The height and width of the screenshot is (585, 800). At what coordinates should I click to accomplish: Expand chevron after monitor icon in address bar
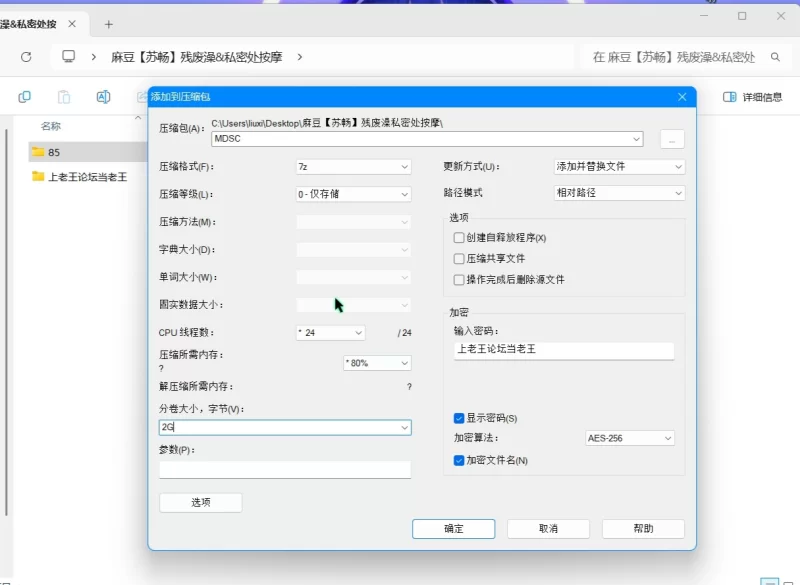(93, 57)
